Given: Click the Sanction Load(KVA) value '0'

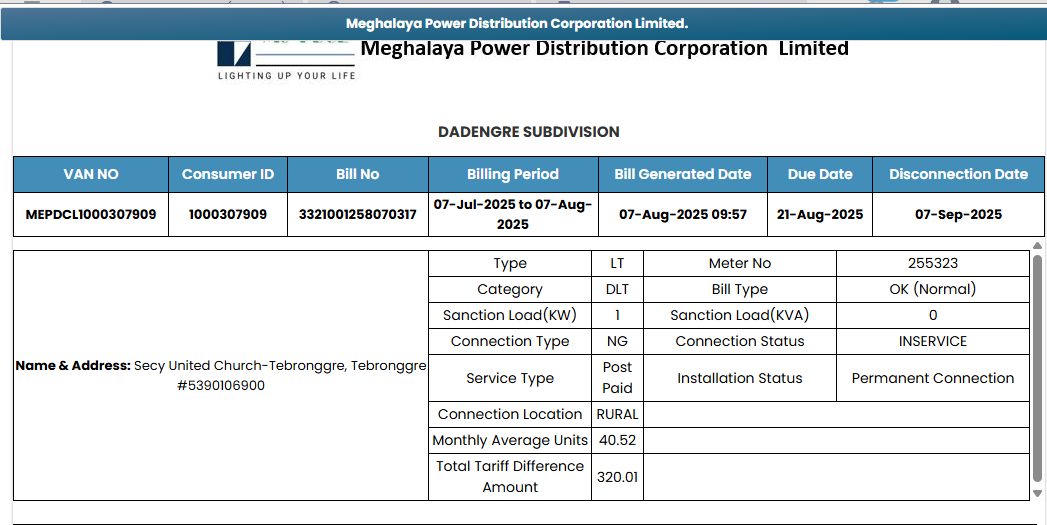Looking at the screenshot, I should click(933, 315).
